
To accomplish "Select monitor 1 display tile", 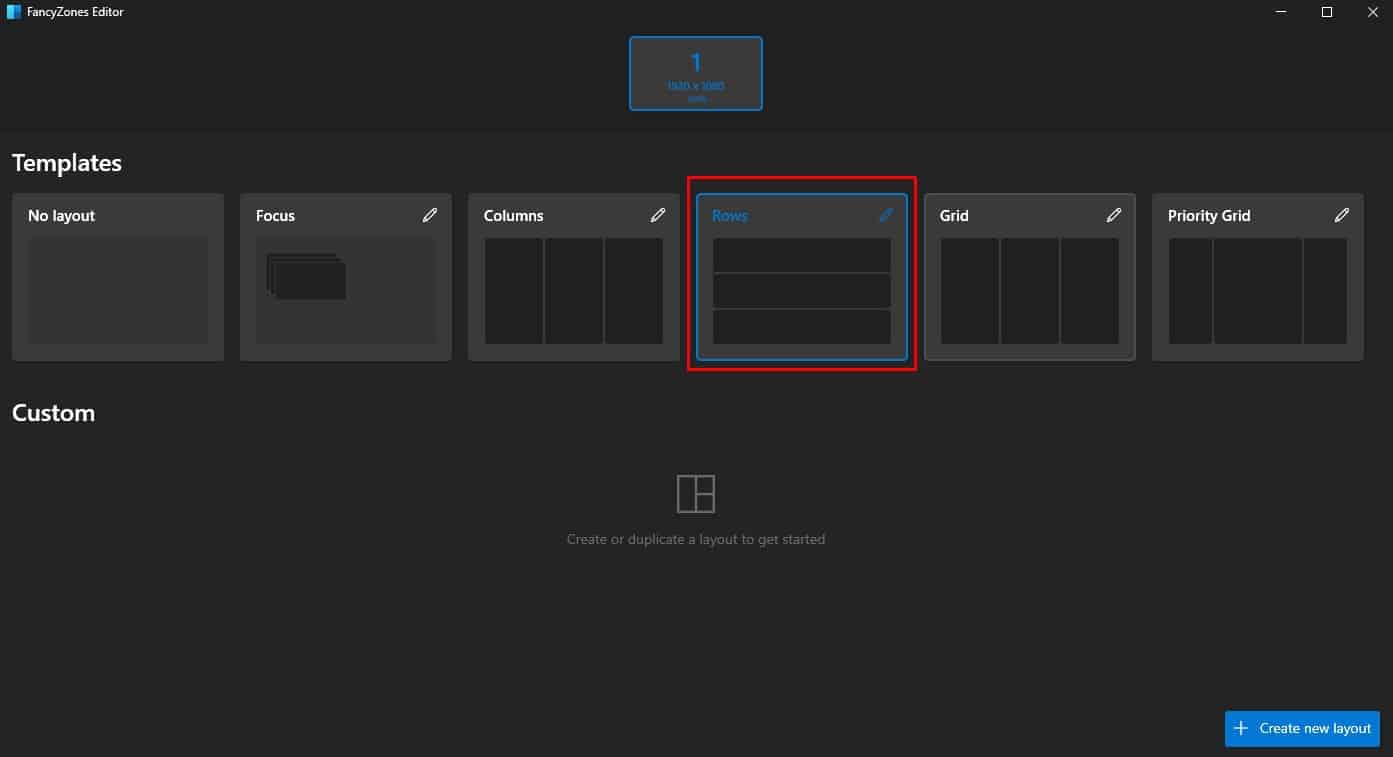I will 696,74.
